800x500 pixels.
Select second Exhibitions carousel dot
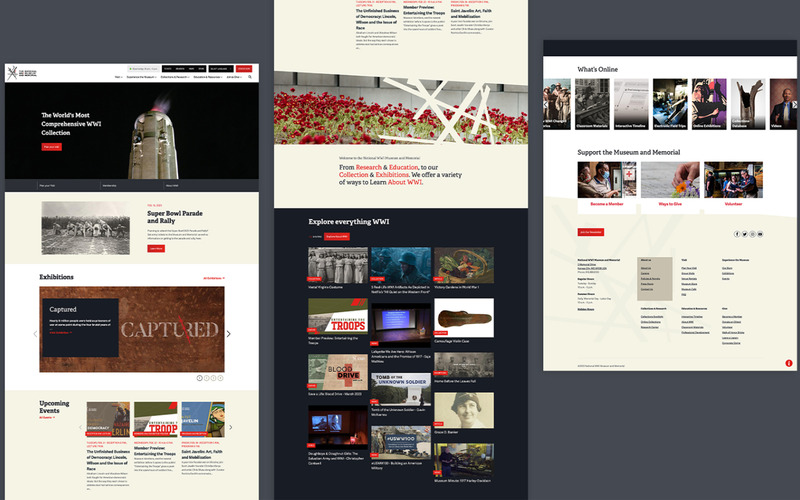[x=207, y=378]
